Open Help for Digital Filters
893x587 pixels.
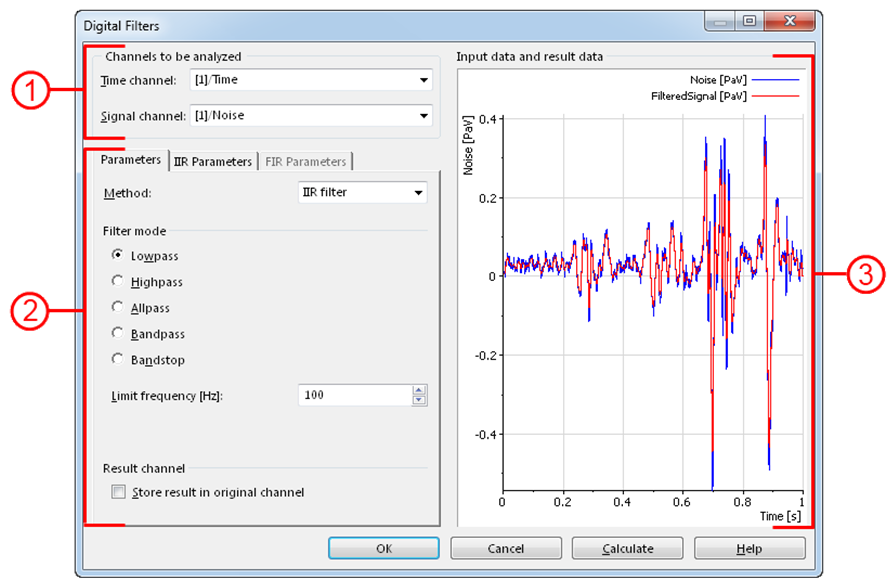pos(749,548)
